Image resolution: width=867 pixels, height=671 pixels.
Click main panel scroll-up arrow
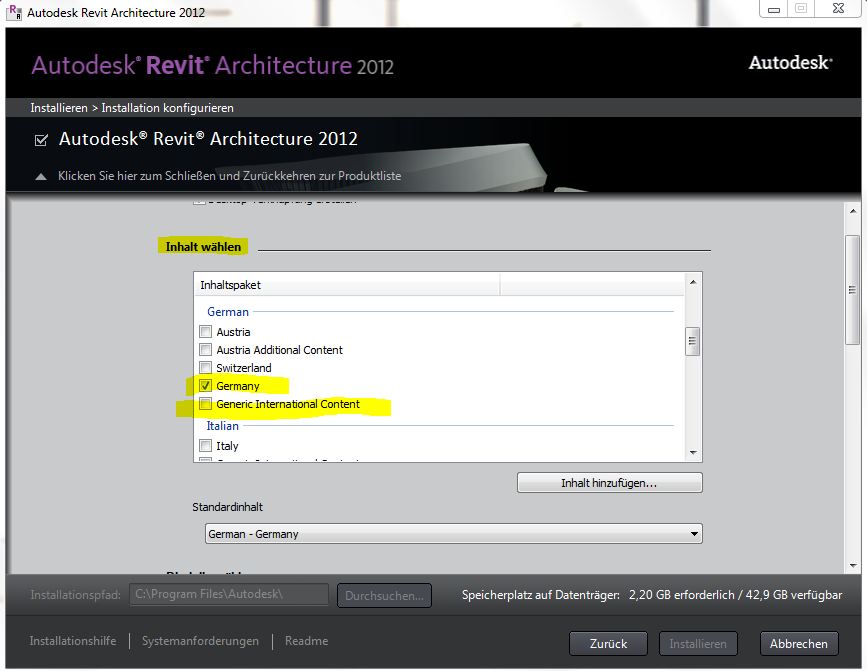coord(852,211)
